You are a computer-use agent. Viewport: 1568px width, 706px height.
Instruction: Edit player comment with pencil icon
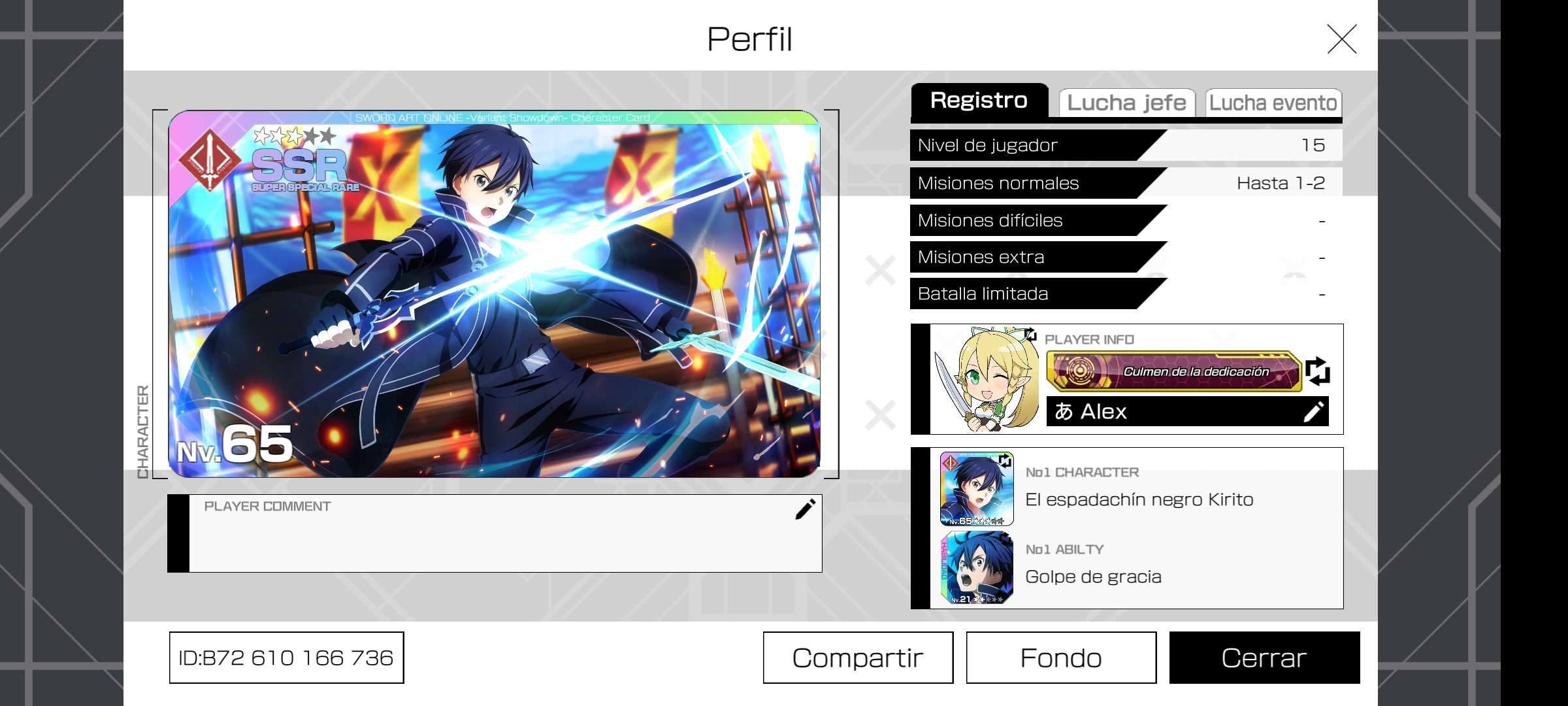805,509
